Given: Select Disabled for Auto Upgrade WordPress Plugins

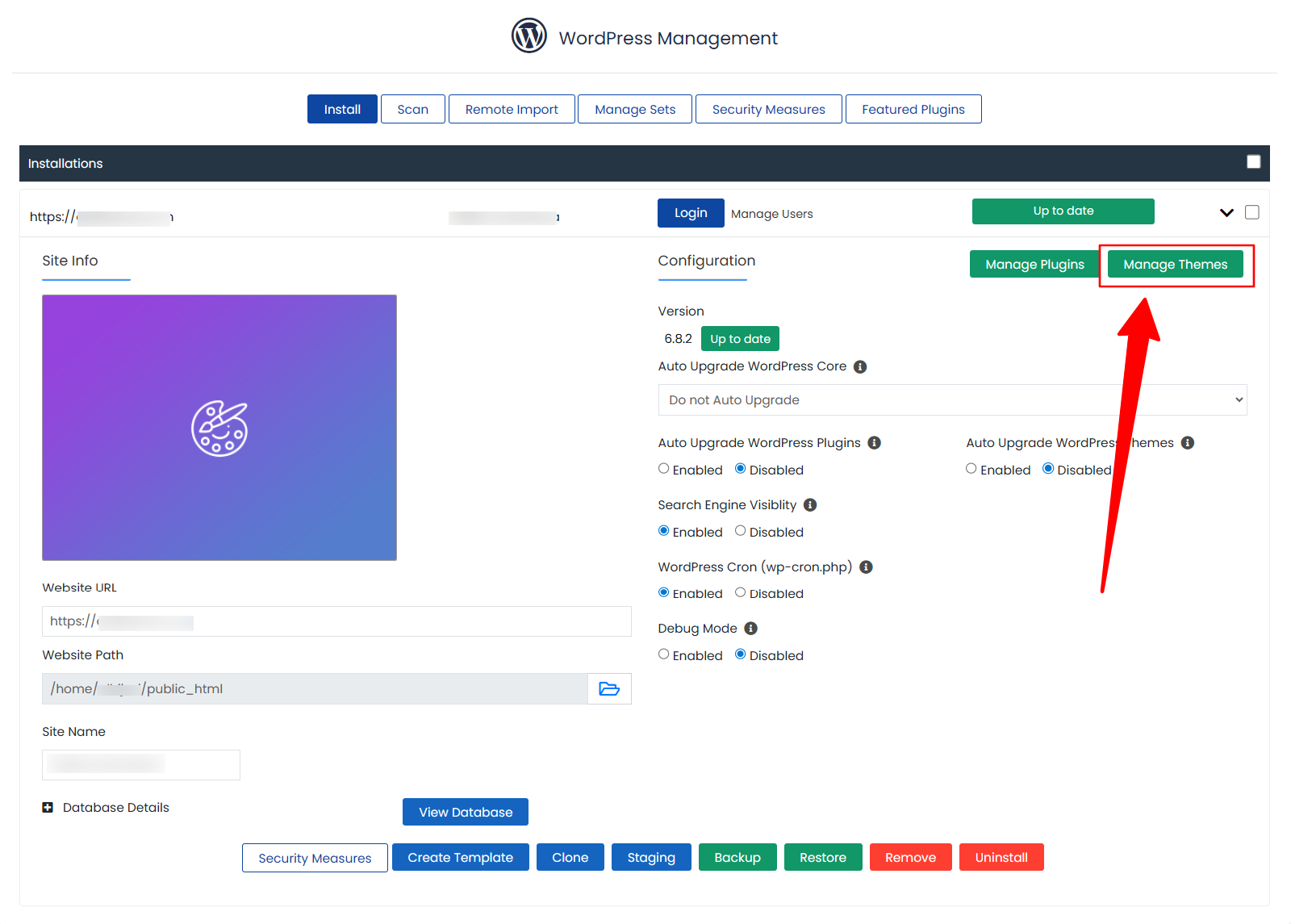Looking at the screenshot, I should (x=741, y=469).
